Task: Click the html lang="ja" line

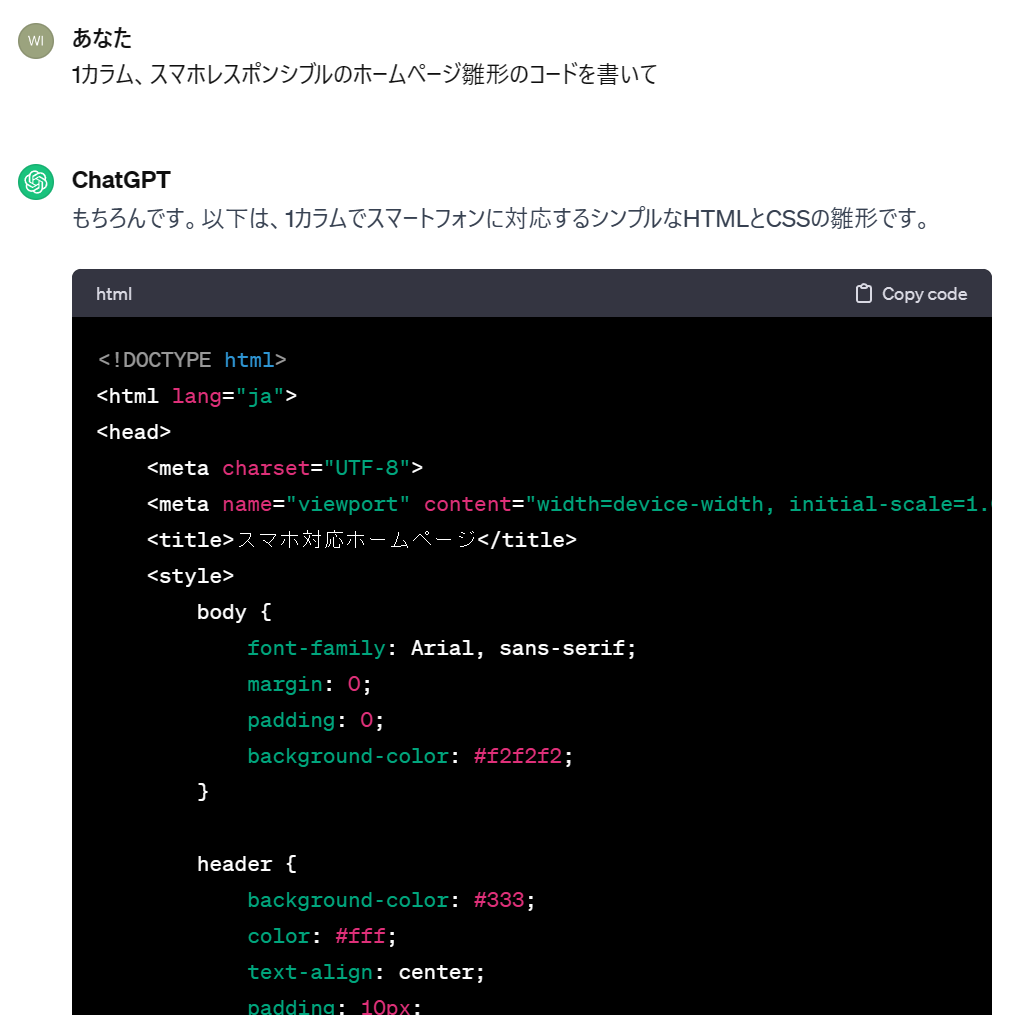Action: pos(197,396)
